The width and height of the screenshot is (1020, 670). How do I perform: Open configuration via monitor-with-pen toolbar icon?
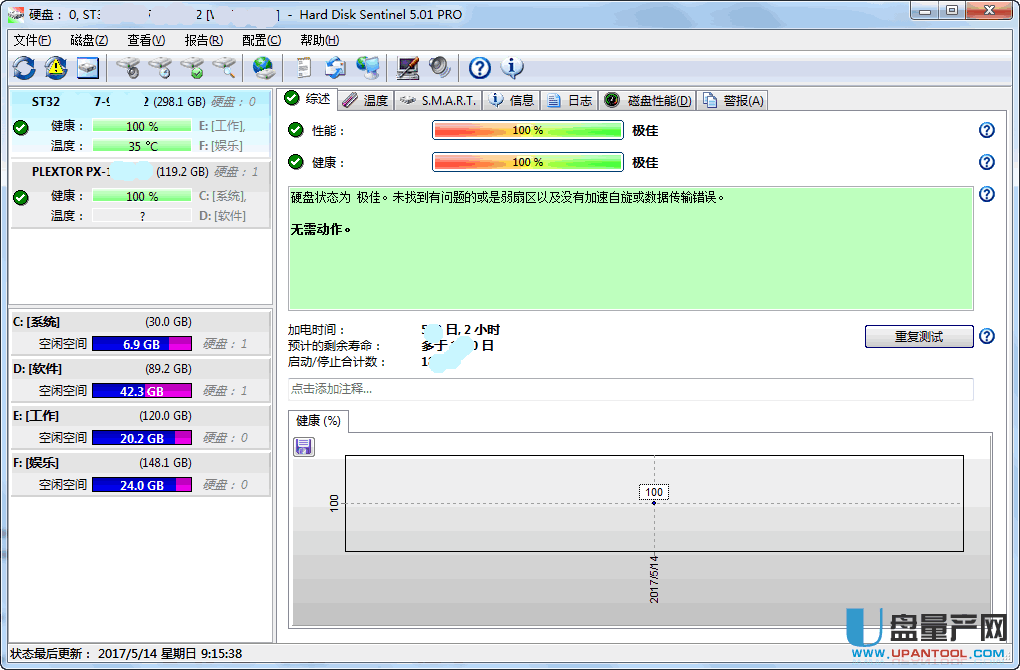[x=407, y=68]
